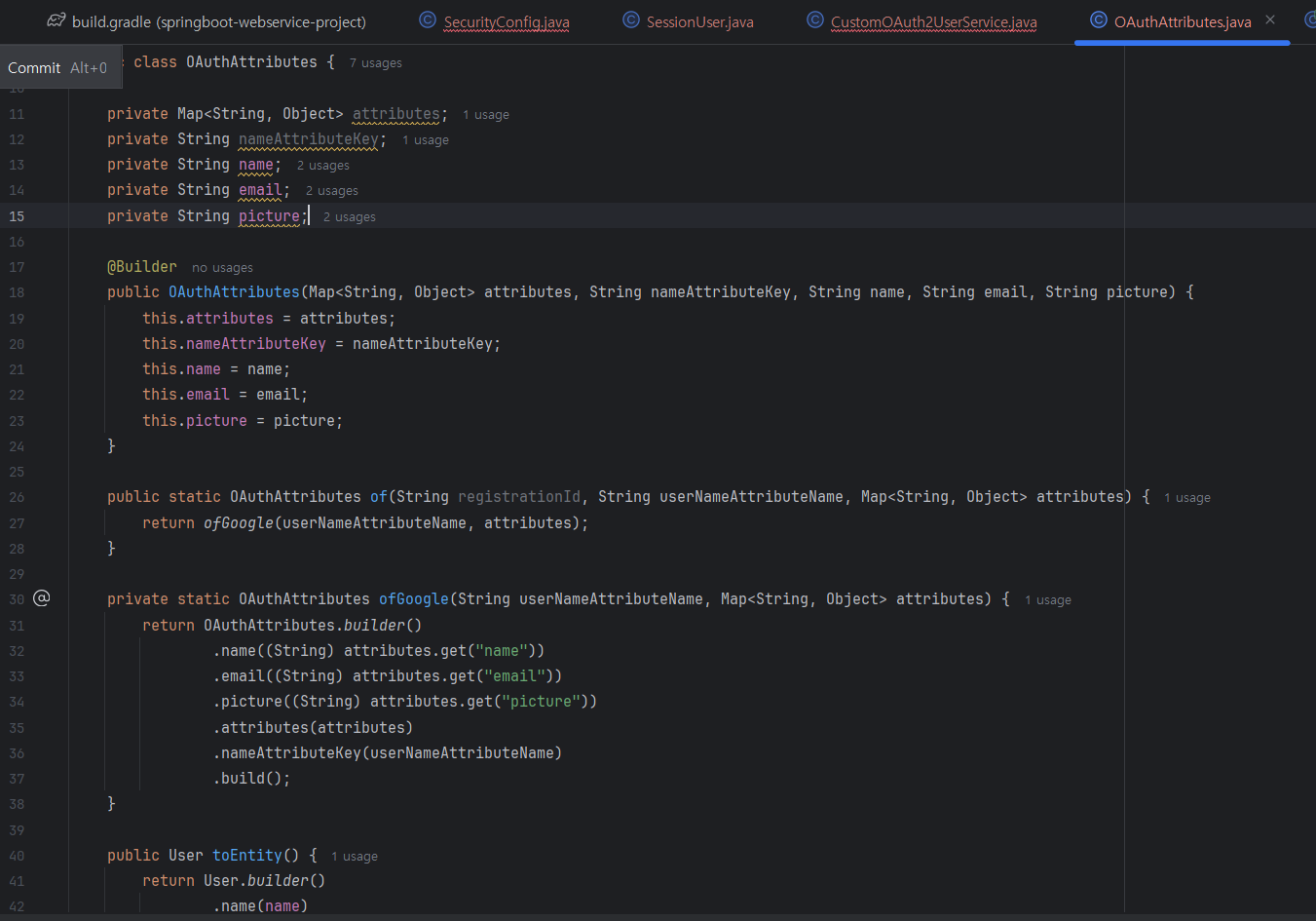Click the class icon on the OAuthAttributes.java tab

[x=1099, y=20]
